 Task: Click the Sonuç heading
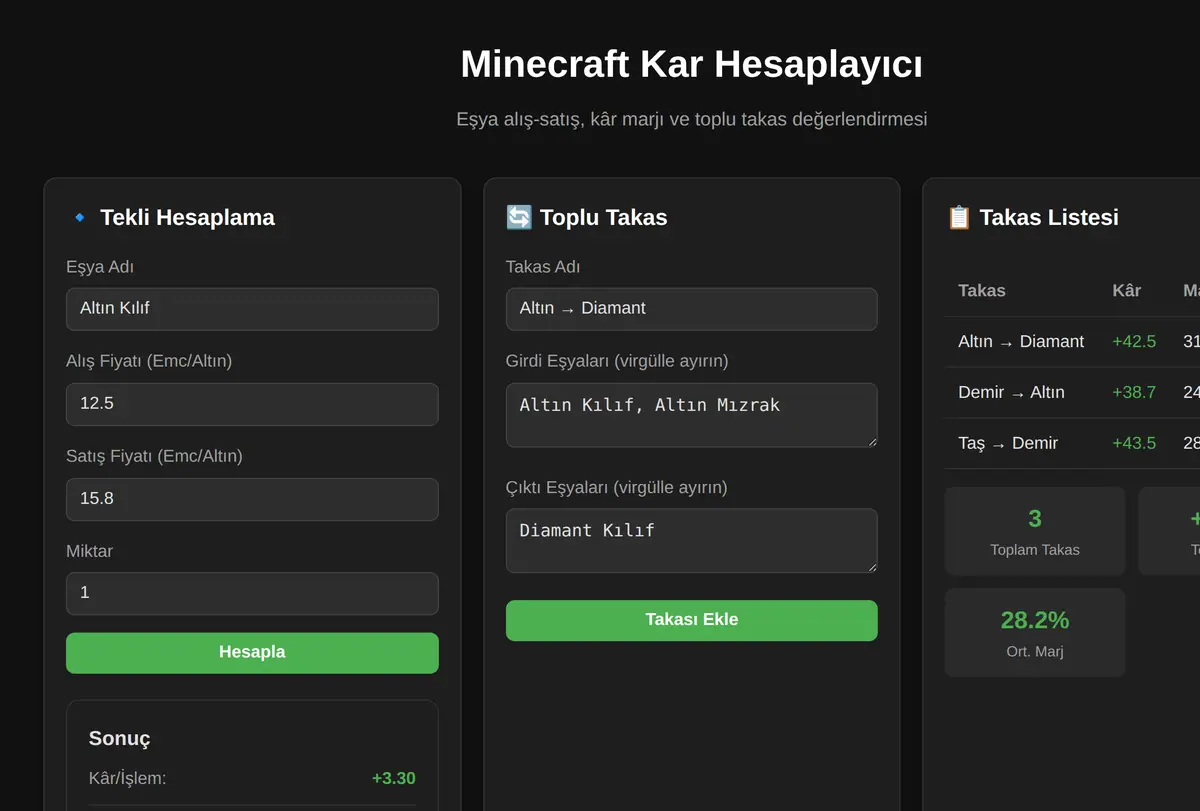[119, 739]
